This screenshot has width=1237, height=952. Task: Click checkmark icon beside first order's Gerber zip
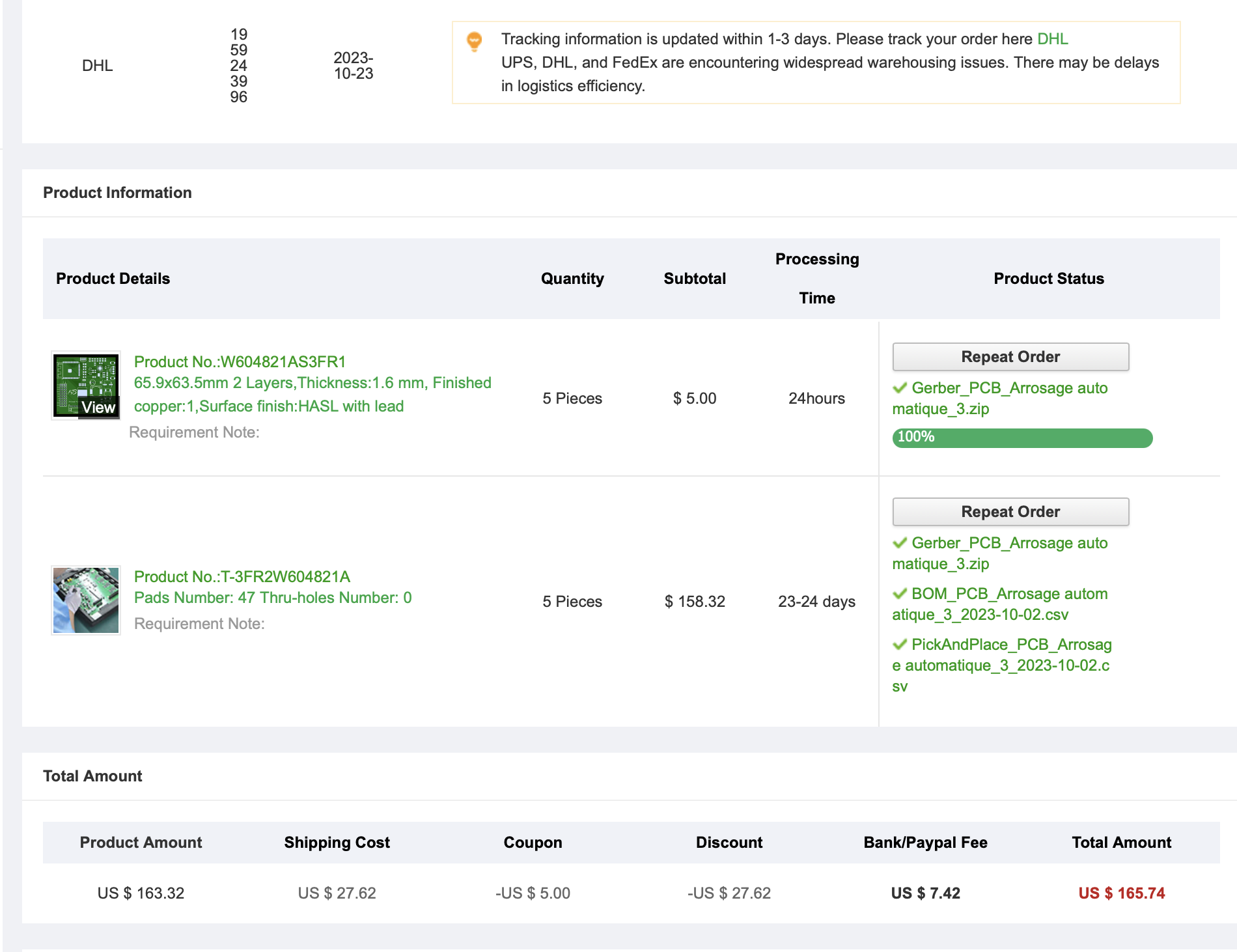[x=900, y=388]
